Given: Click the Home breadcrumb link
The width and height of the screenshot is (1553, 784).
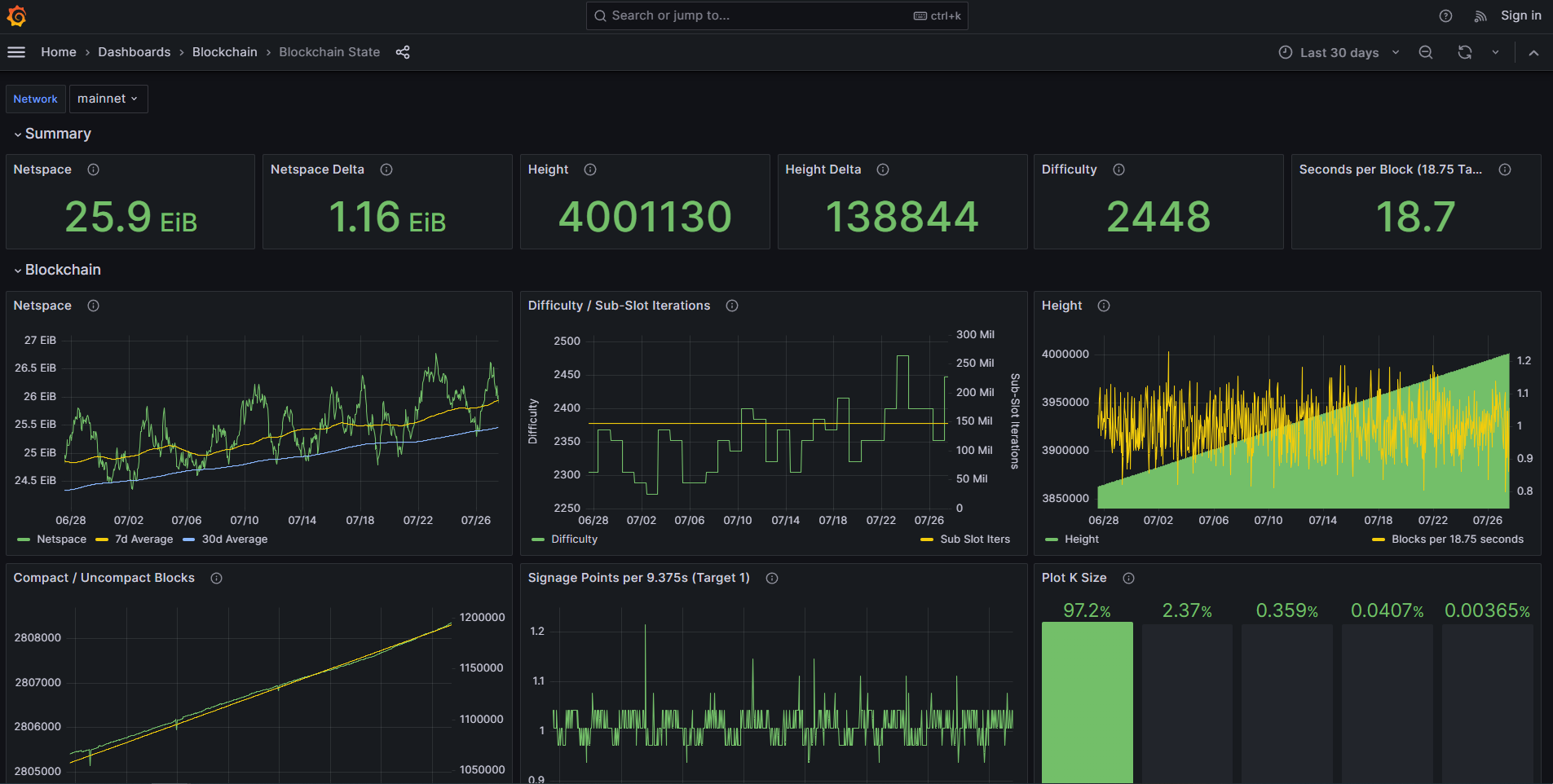Looking at the screenshot, I should (x=59, y=52).
